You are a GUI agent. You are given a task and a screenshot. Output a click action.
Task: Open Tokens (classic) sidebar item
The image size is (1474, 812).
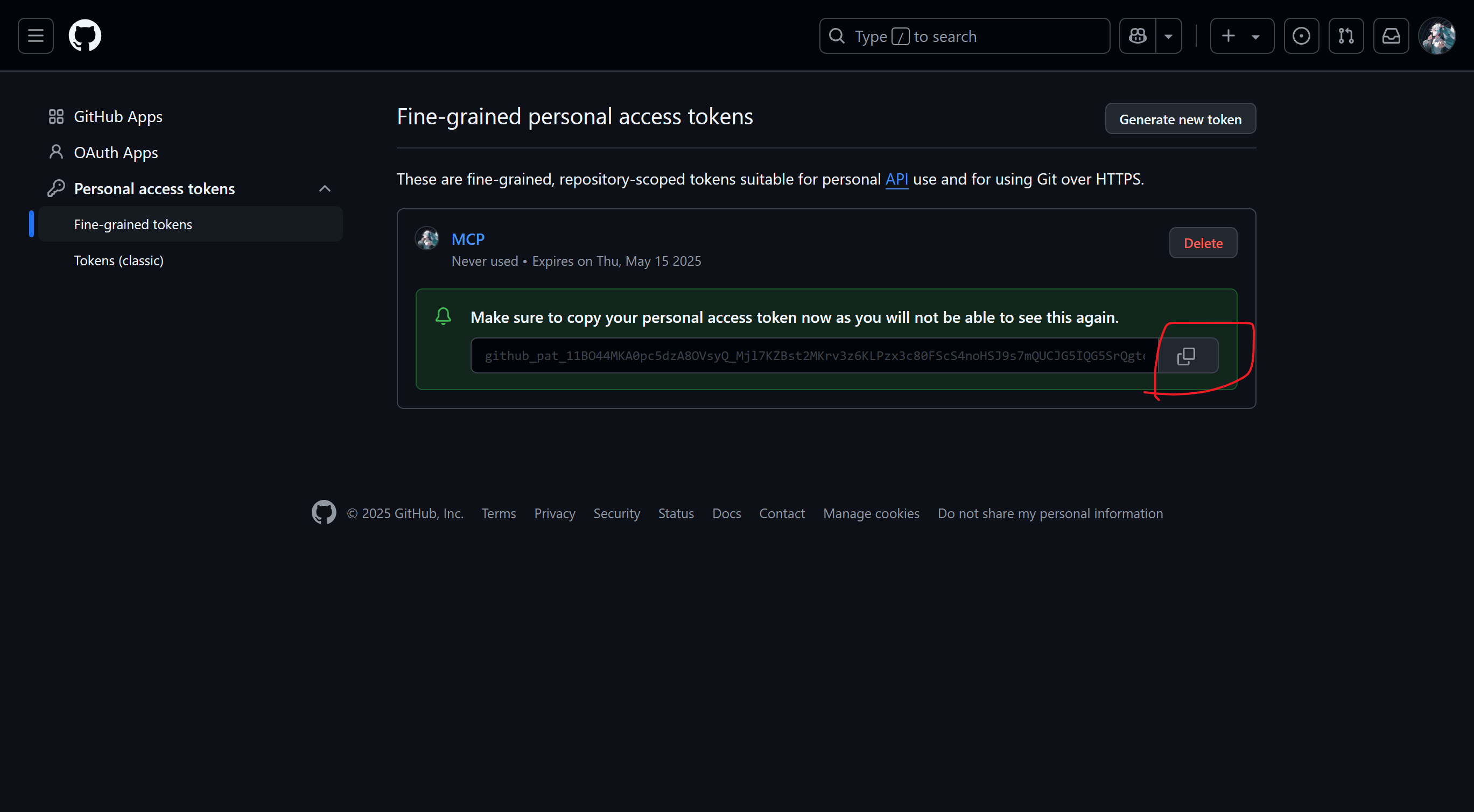tap(118, 261)
